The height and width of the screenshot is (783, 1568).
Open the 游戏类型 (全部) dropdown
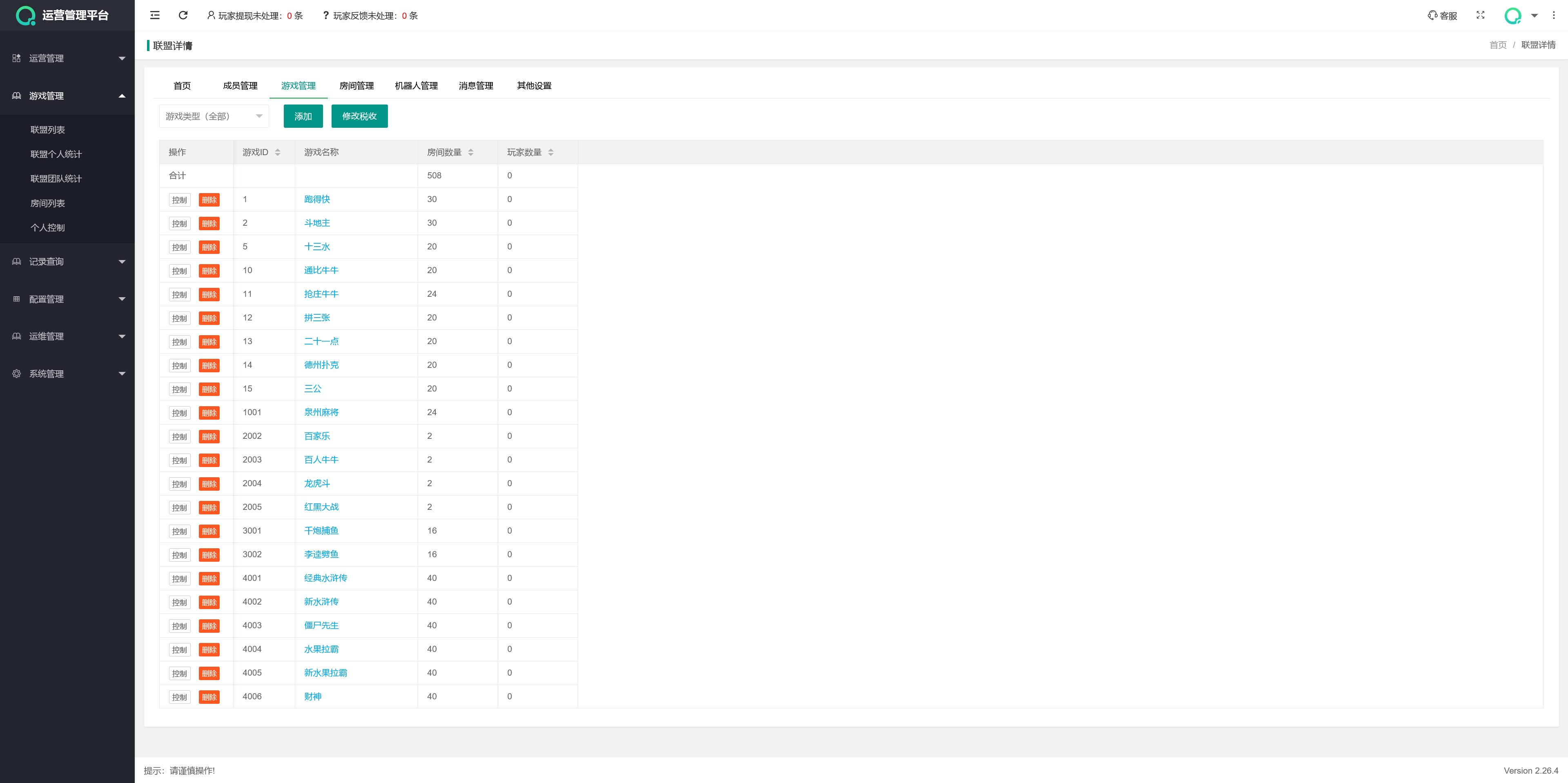click(x=214, y=116)
